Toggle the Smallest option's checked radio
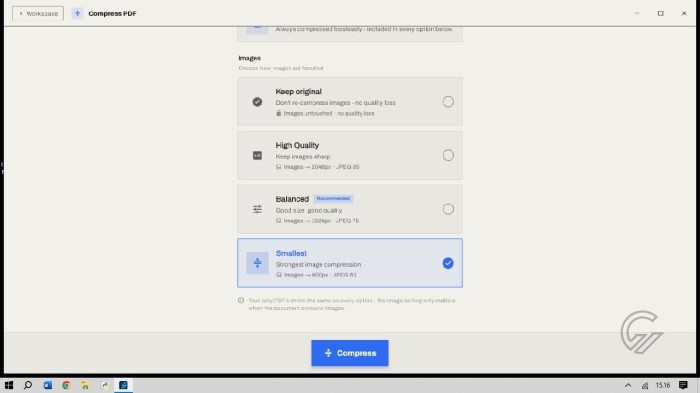700x393 pixels. 448,263
